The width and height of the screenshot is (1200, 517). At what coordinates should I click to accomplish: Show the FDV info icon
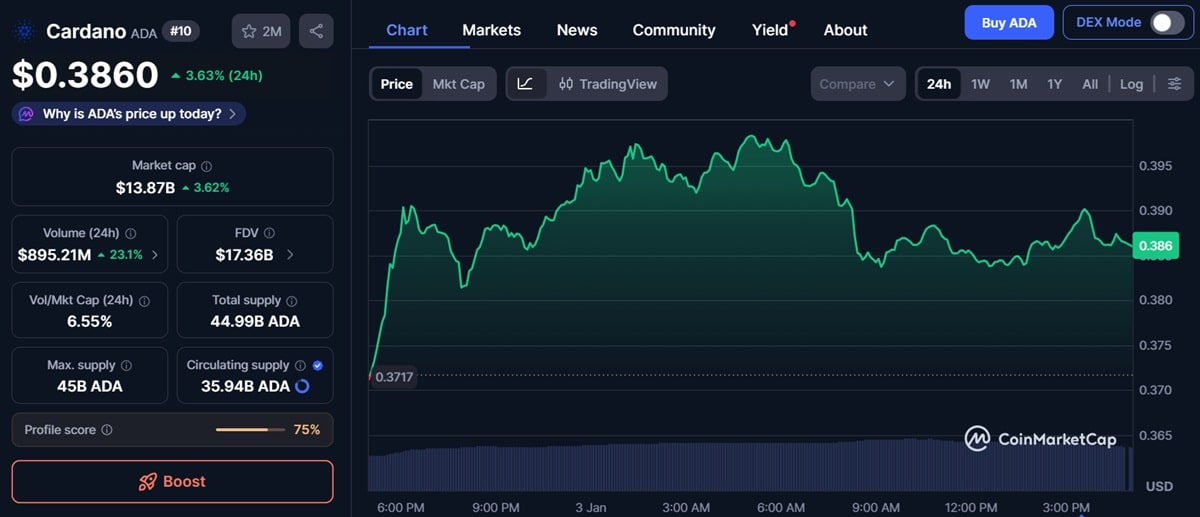coord(269,233)
